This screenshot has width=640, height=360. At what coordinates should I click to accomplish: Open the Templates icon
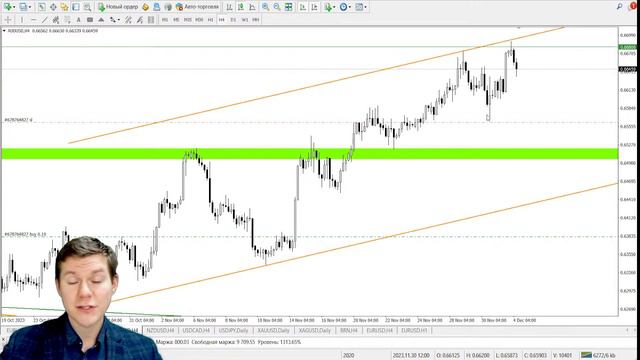(359, 7)
